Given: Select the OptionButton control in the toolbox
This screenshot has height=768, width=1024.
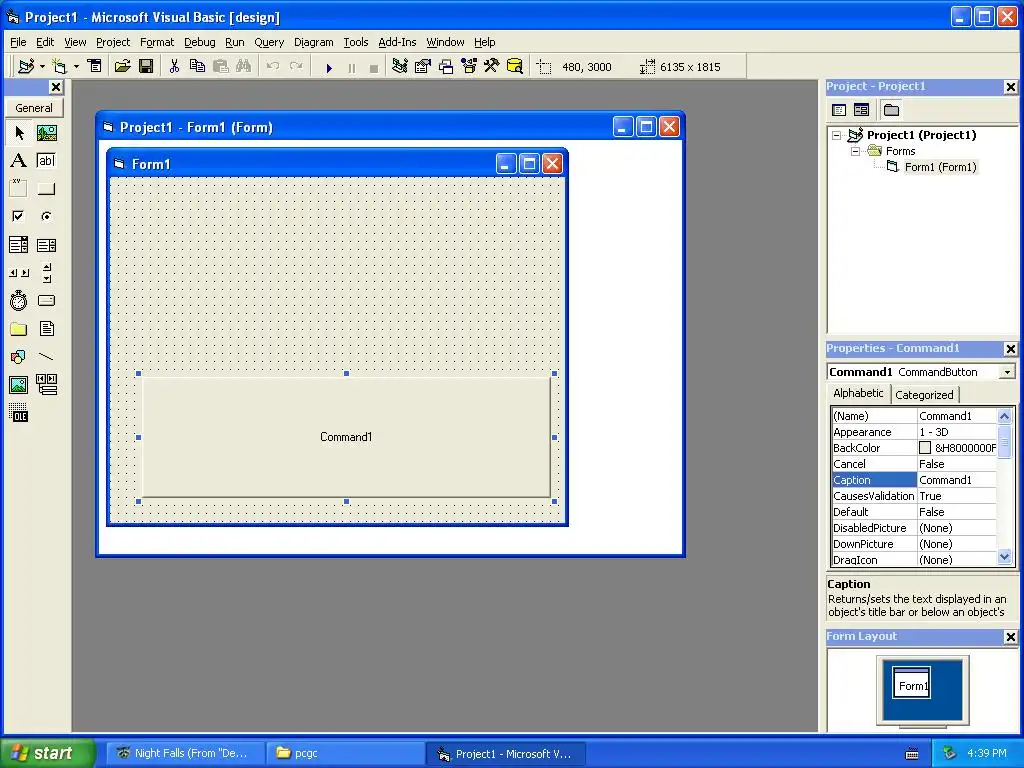Looking at the screenshot, I should 46,216.
